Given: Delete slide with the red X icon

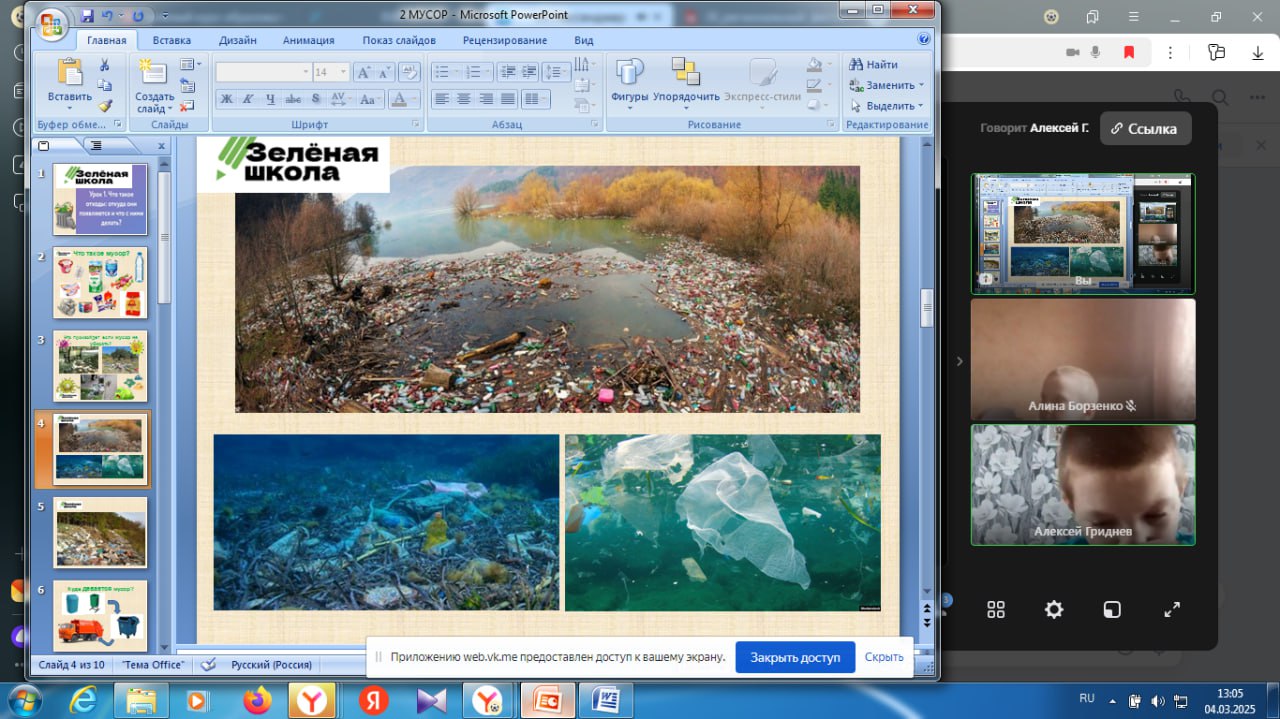Looking at the screenshot, I should point(187,105).
